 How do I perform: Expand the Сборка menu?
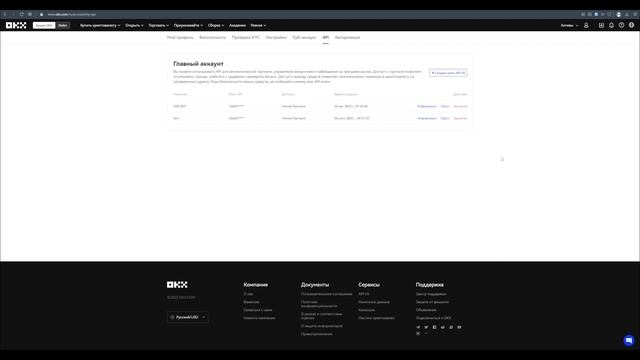[x=216, y=25]
